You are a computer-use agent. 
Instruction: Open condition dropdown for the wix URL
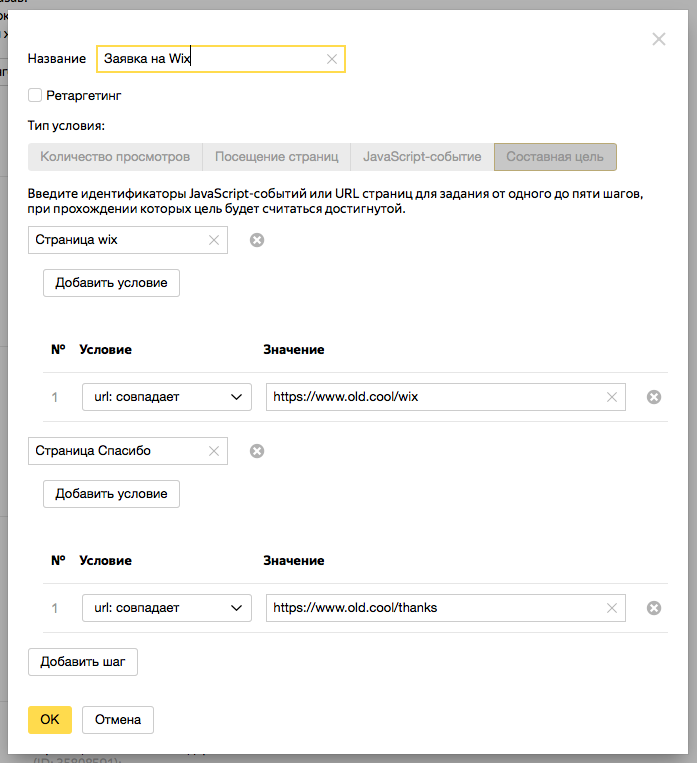point(166,397)
